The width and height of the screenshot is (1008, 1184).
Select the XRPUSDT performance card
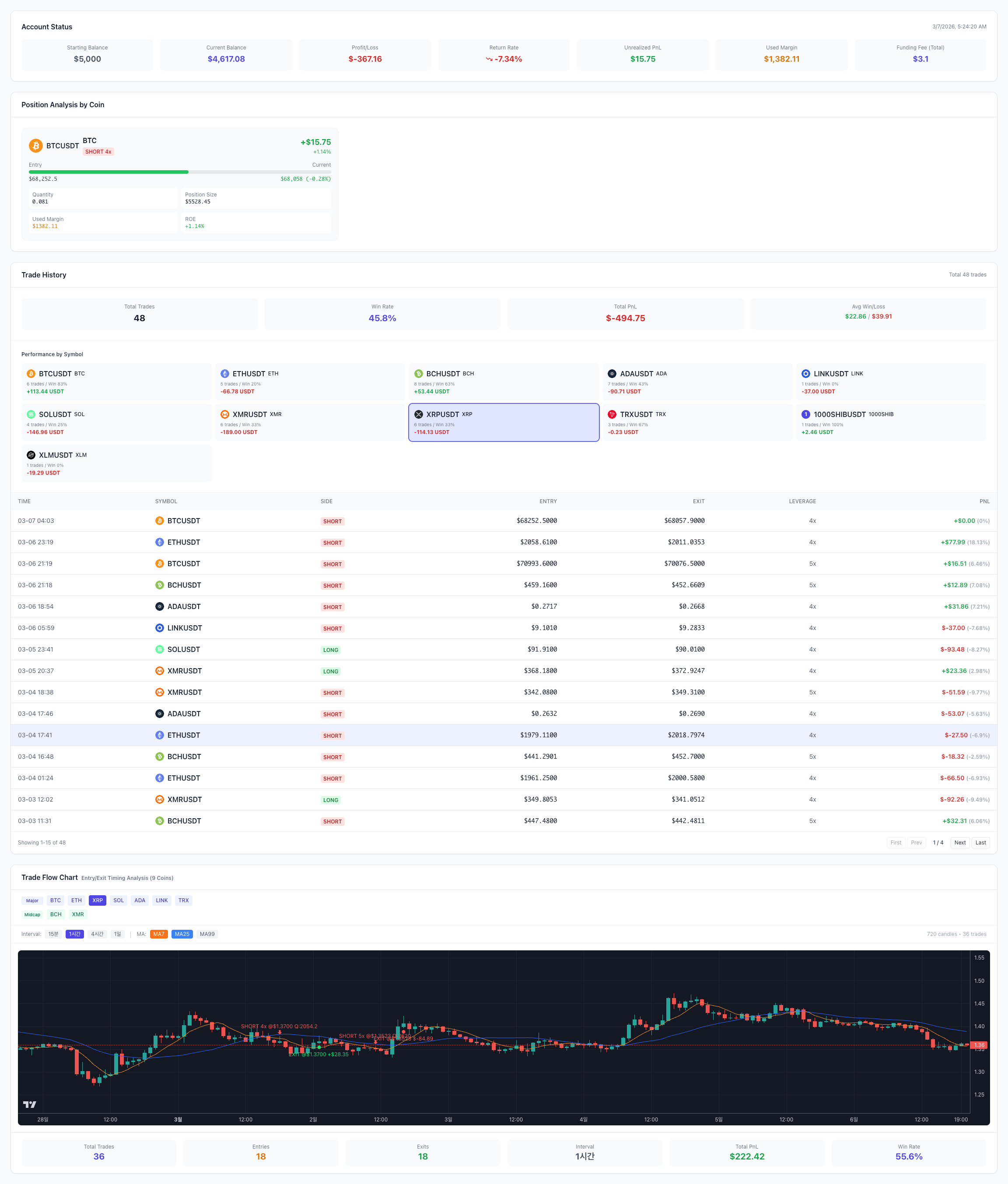504,422
